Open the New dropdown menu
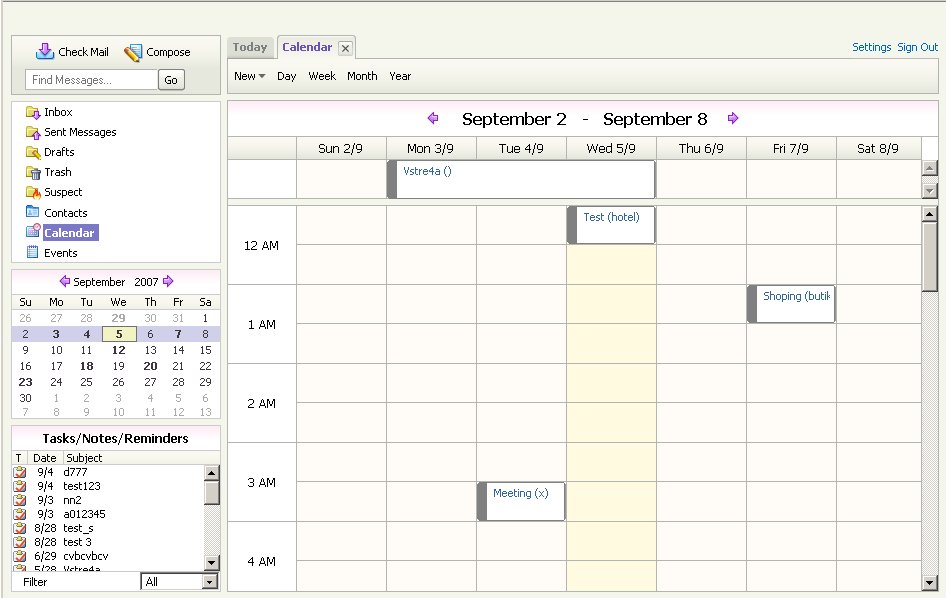This screenshot has height=598, width=946. click(248, 76)
